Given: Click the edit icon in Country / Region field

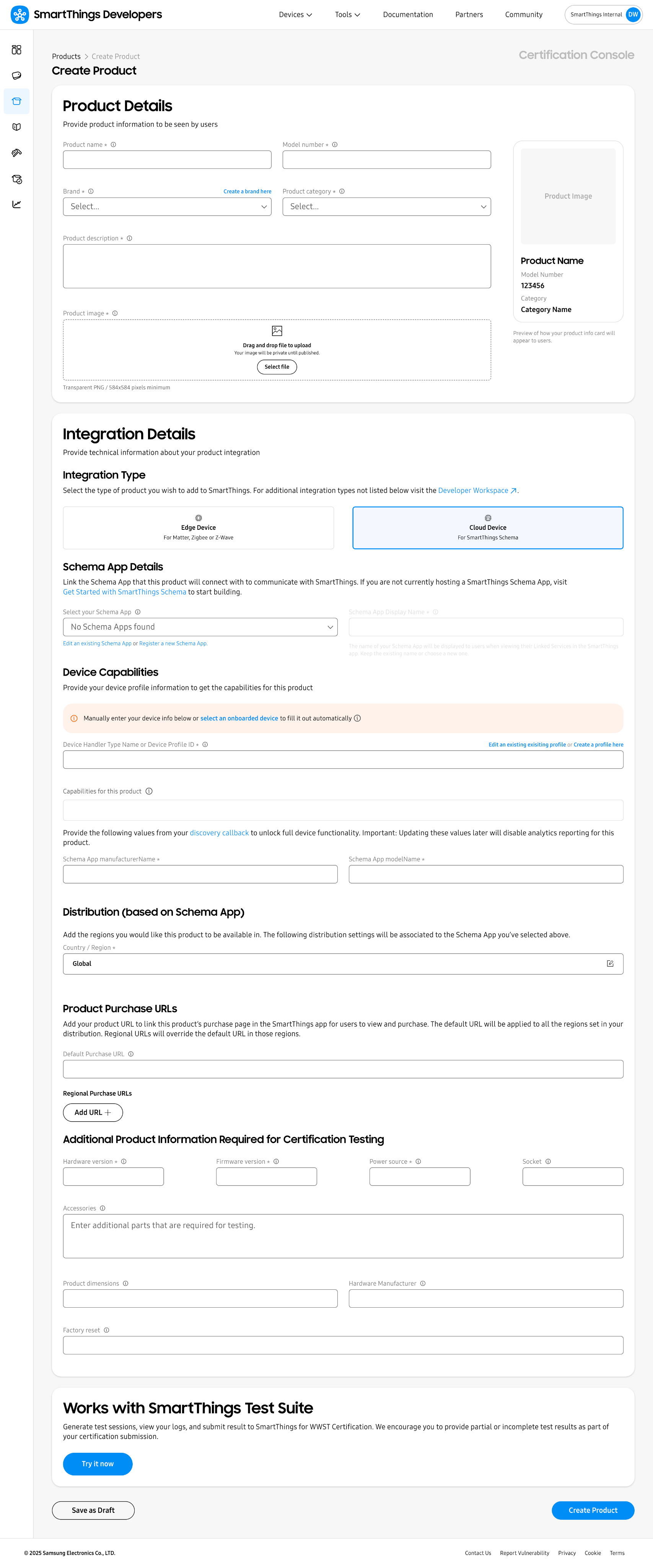Looking at the screenshot, I should point(610,964).
